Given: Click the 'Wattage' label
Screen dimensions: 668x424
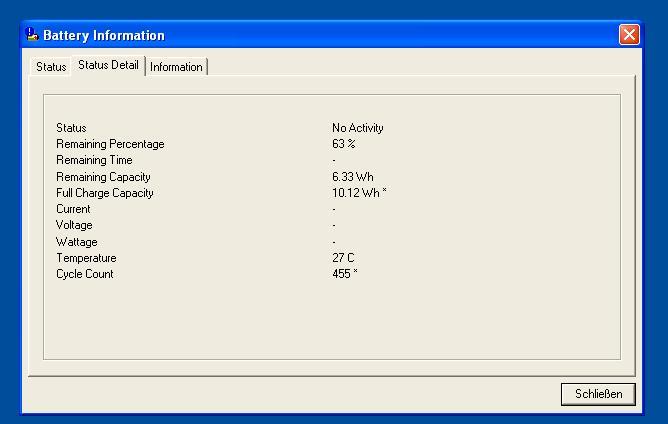Looking at the screenshot, I should (x=76, y=242).
